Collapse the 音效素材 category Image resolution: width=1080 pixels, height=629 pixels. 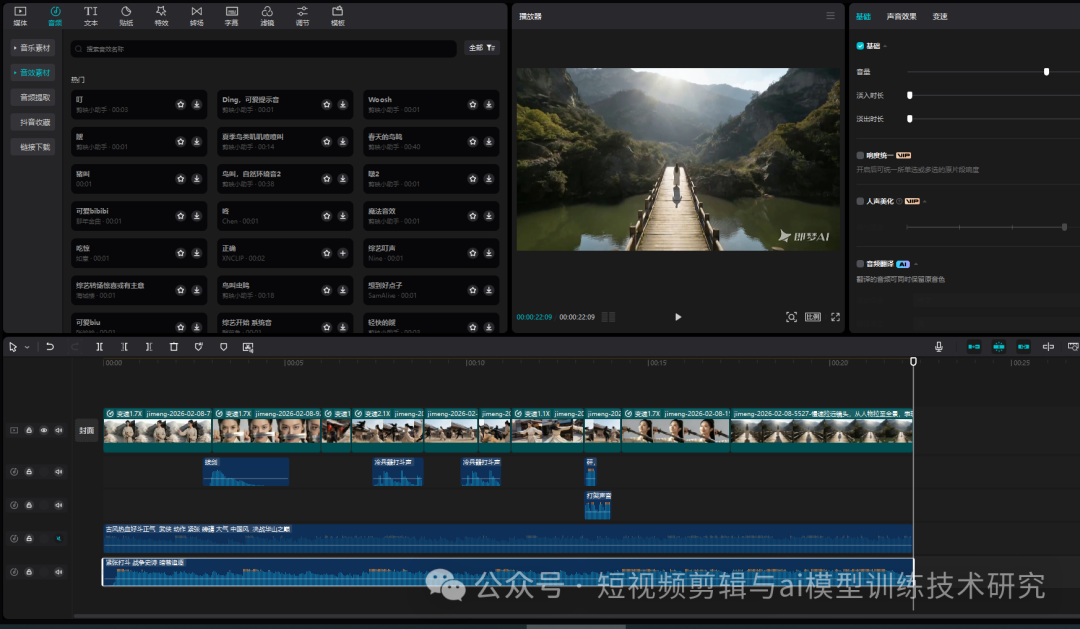click(x=32, y=73)
